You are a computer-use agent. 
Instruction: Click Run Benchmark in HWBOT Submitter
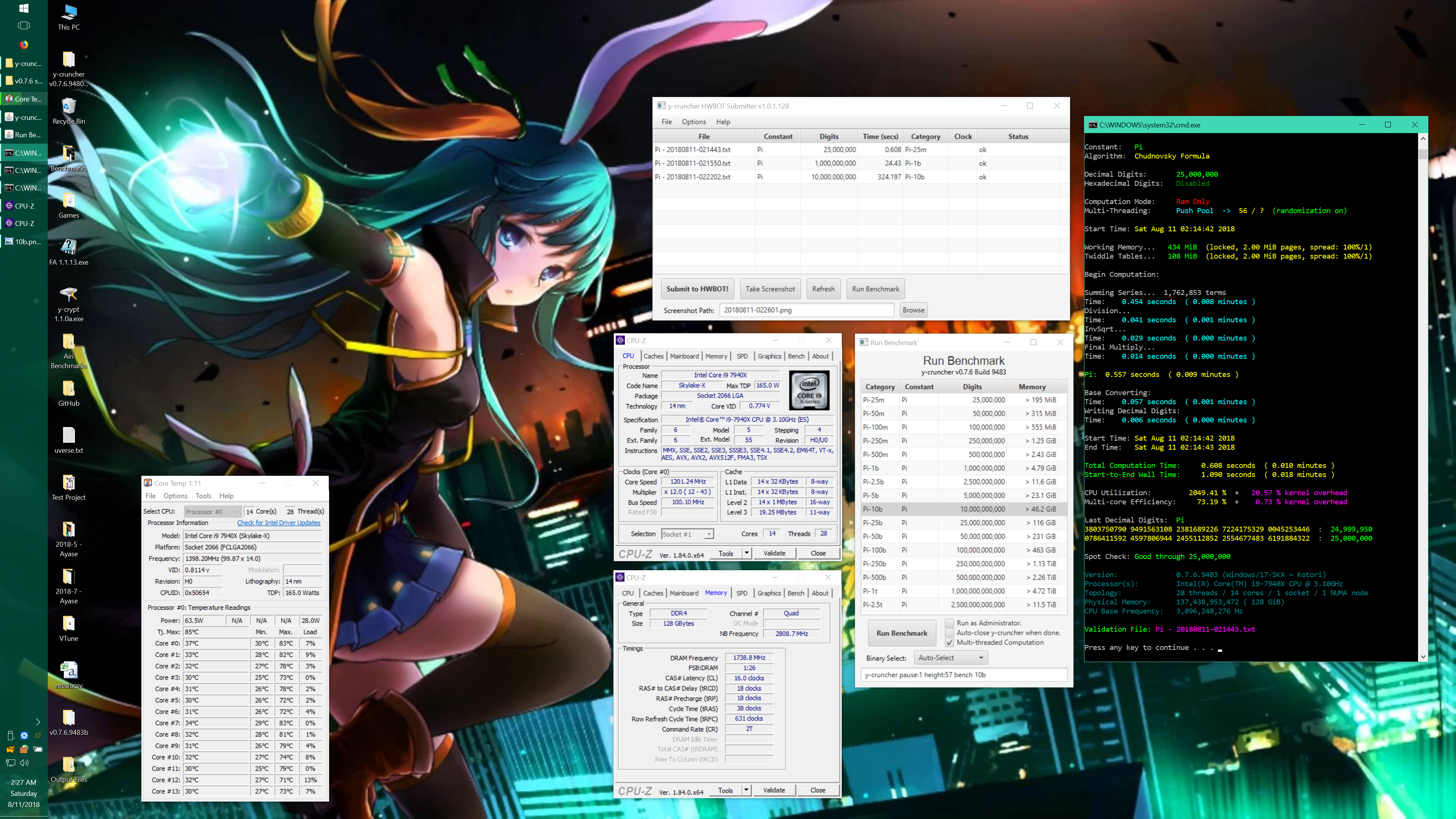[x=875, y=289]
